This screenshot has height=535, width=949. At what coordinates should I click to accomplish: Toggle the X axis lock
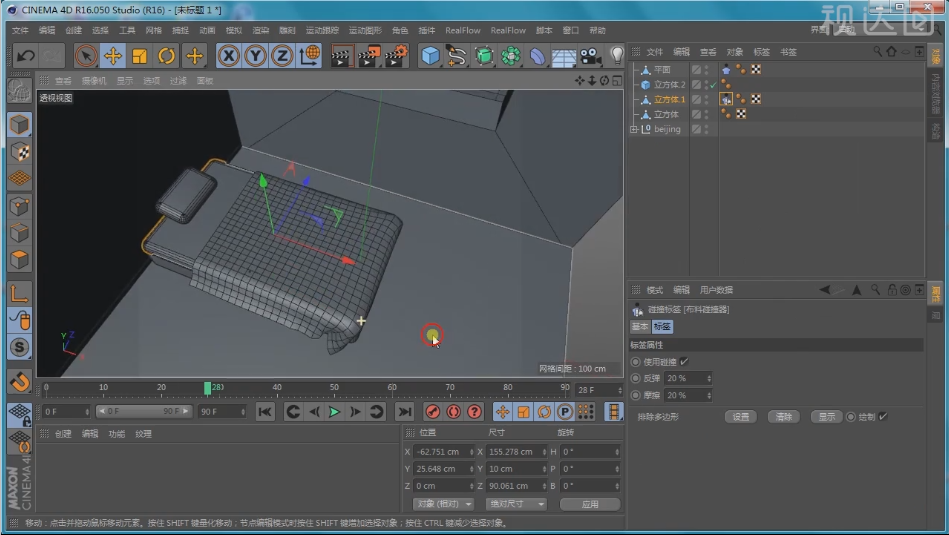228,56
